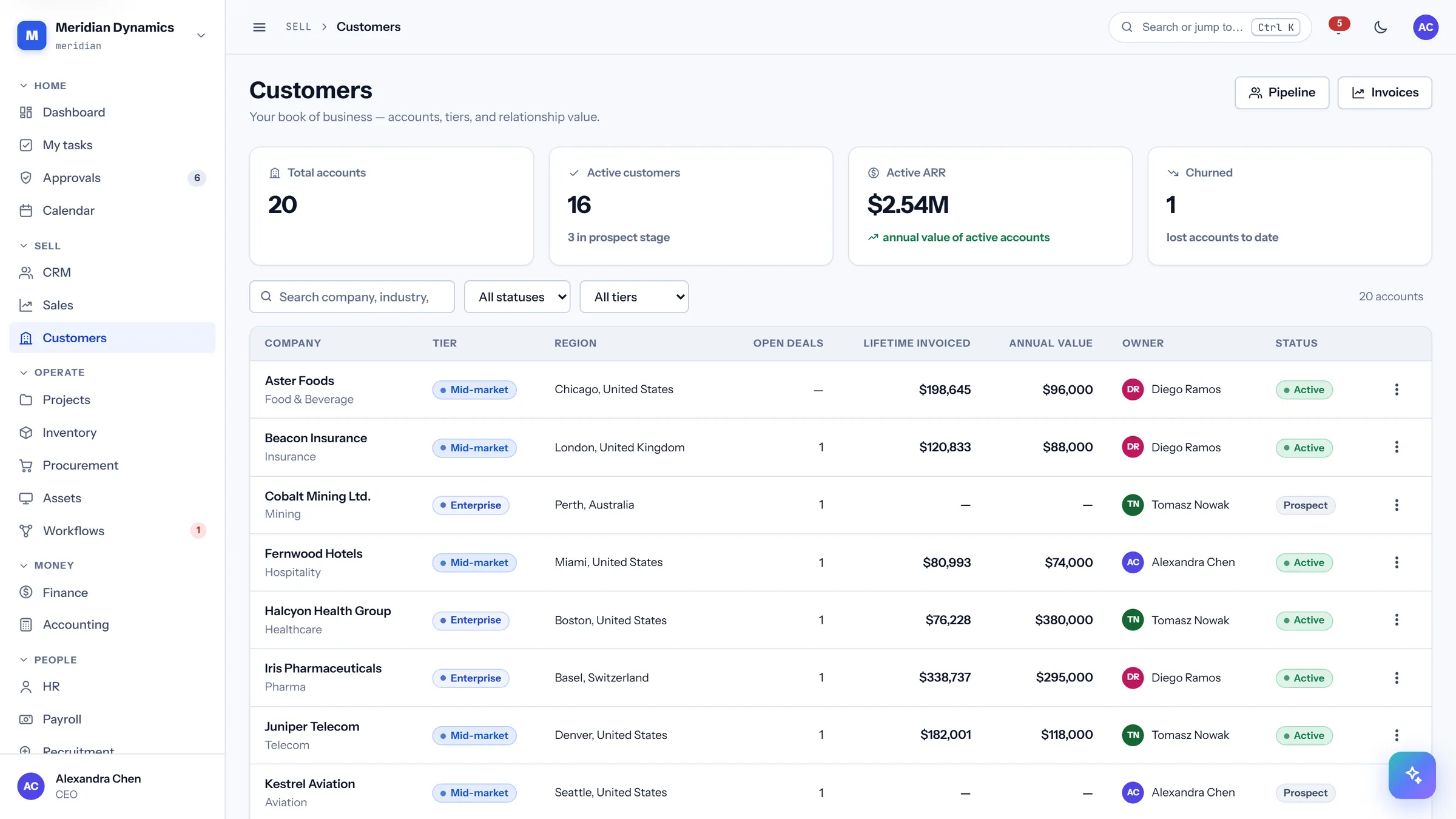Sort by LIFETIME INVOICED column header
Screen dimensions: 1456x819
pyautogui.click(x=917, y=343)
